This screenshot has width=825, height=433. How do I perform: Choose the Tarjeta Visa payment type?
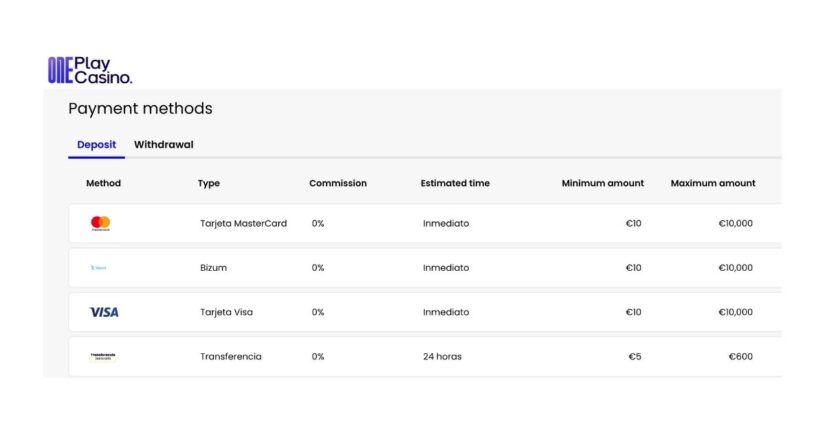point(226,312)
